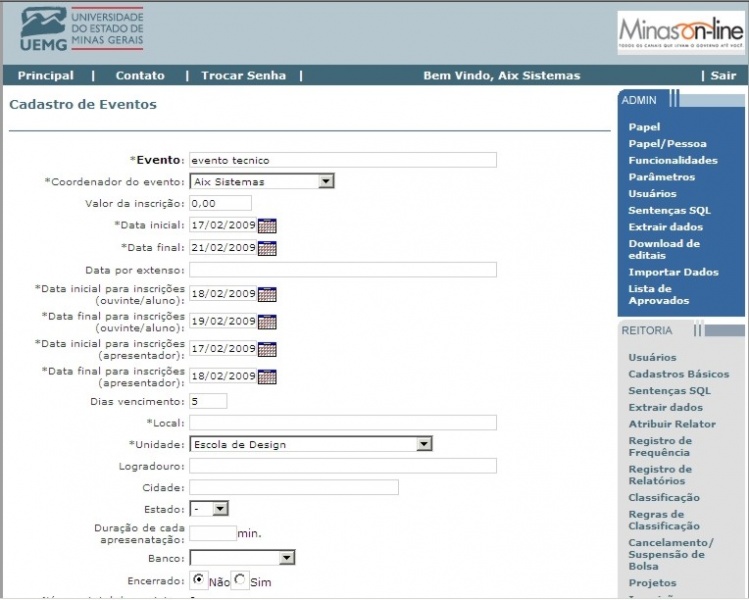Open Importar Dados link
Viewport: 749px width, 600px height.
674,272
